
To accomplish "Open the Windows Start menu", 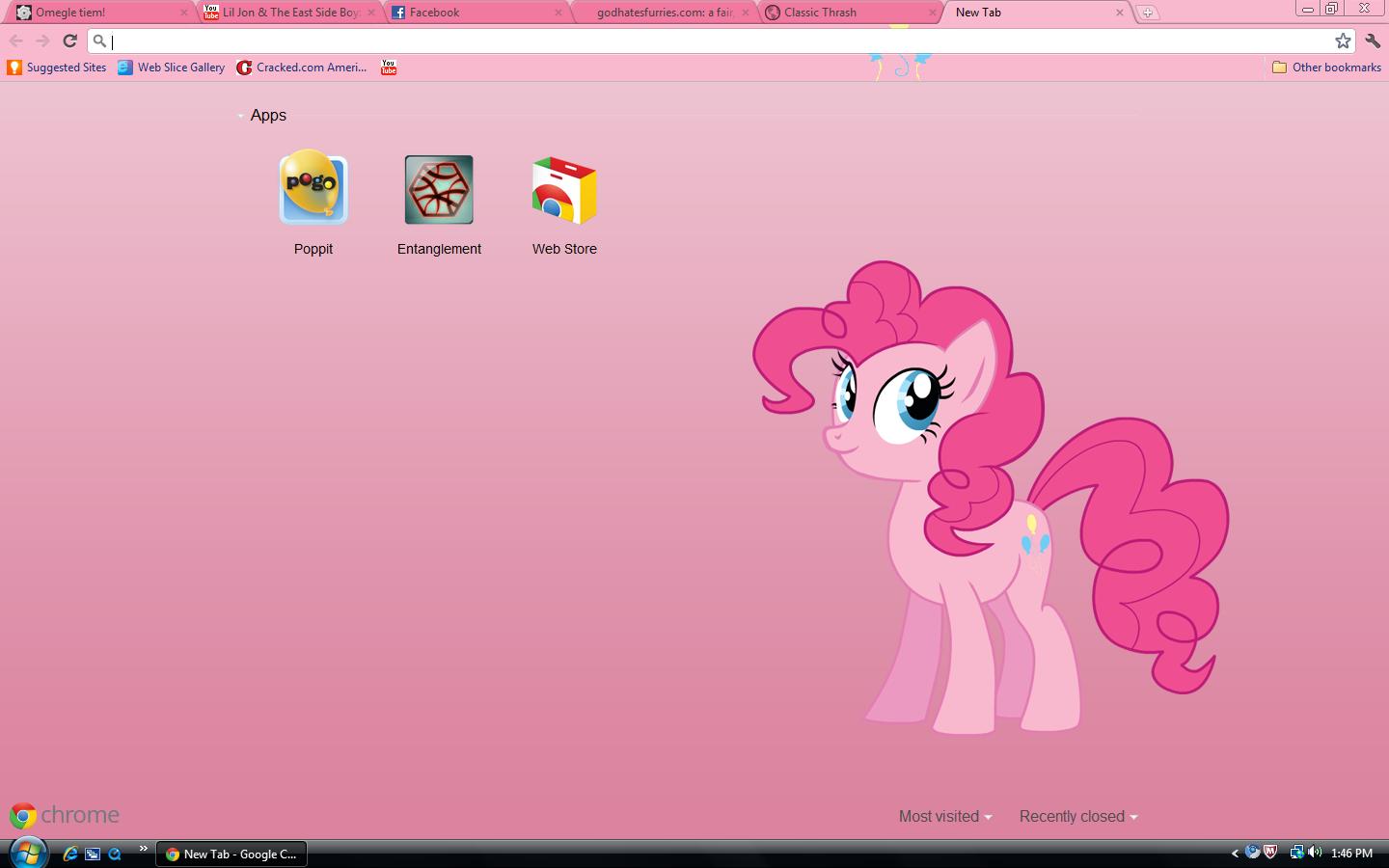I will 27,854.
